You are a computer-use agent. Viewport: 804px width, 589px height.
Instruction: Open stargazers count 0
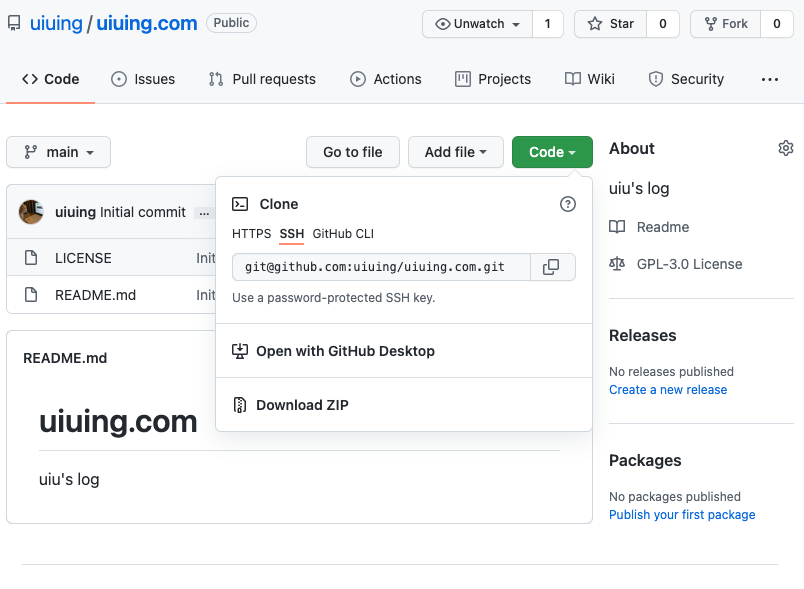coord(662,24)
